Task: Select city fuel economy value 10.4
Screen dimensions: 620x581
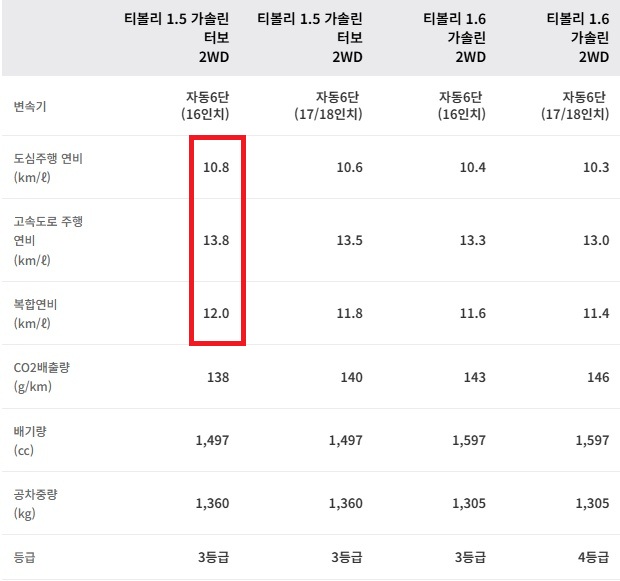Action: (x=473, y=167)
